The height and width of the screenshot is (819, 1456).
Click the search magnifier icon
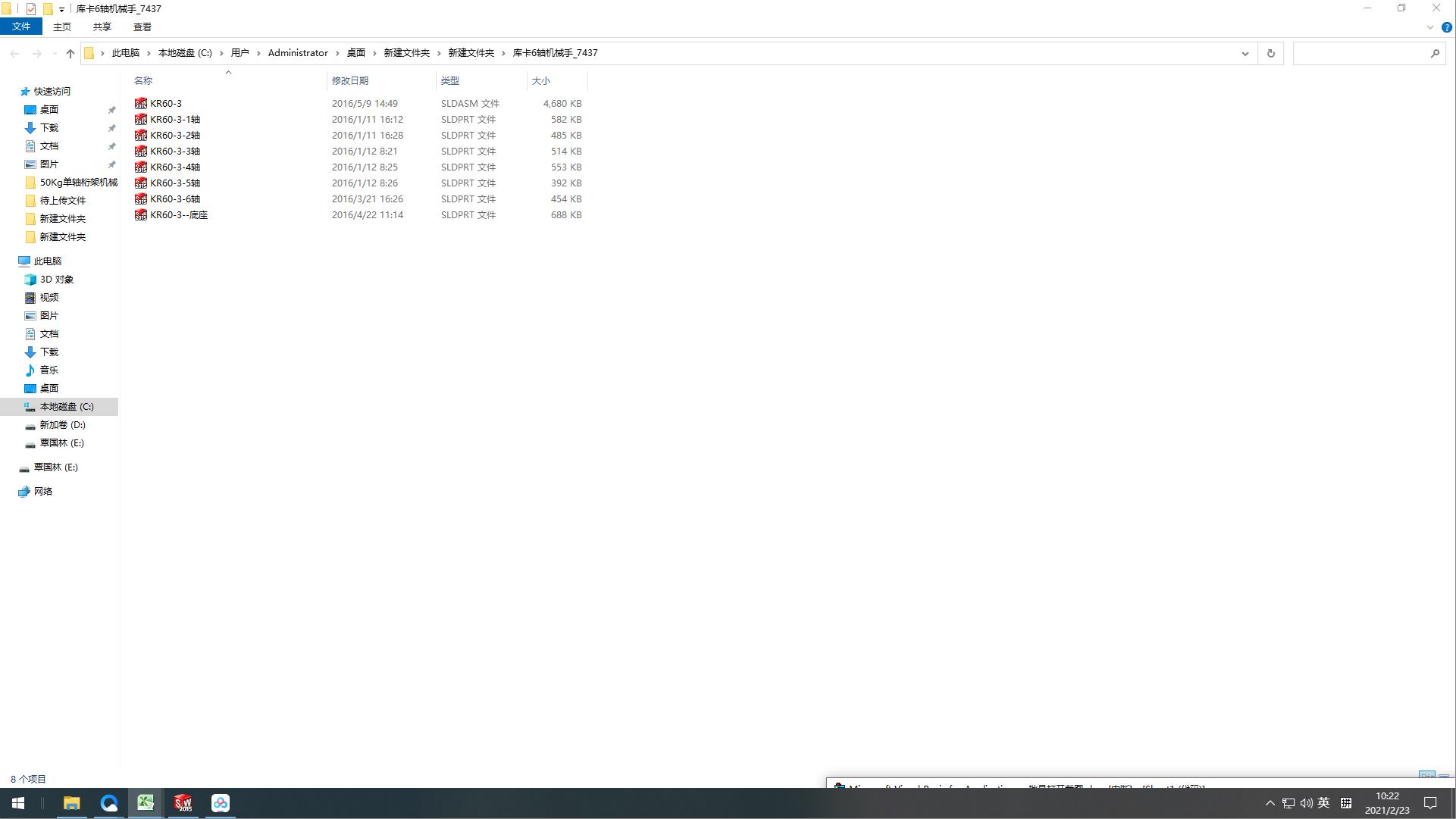[1435, 53]
